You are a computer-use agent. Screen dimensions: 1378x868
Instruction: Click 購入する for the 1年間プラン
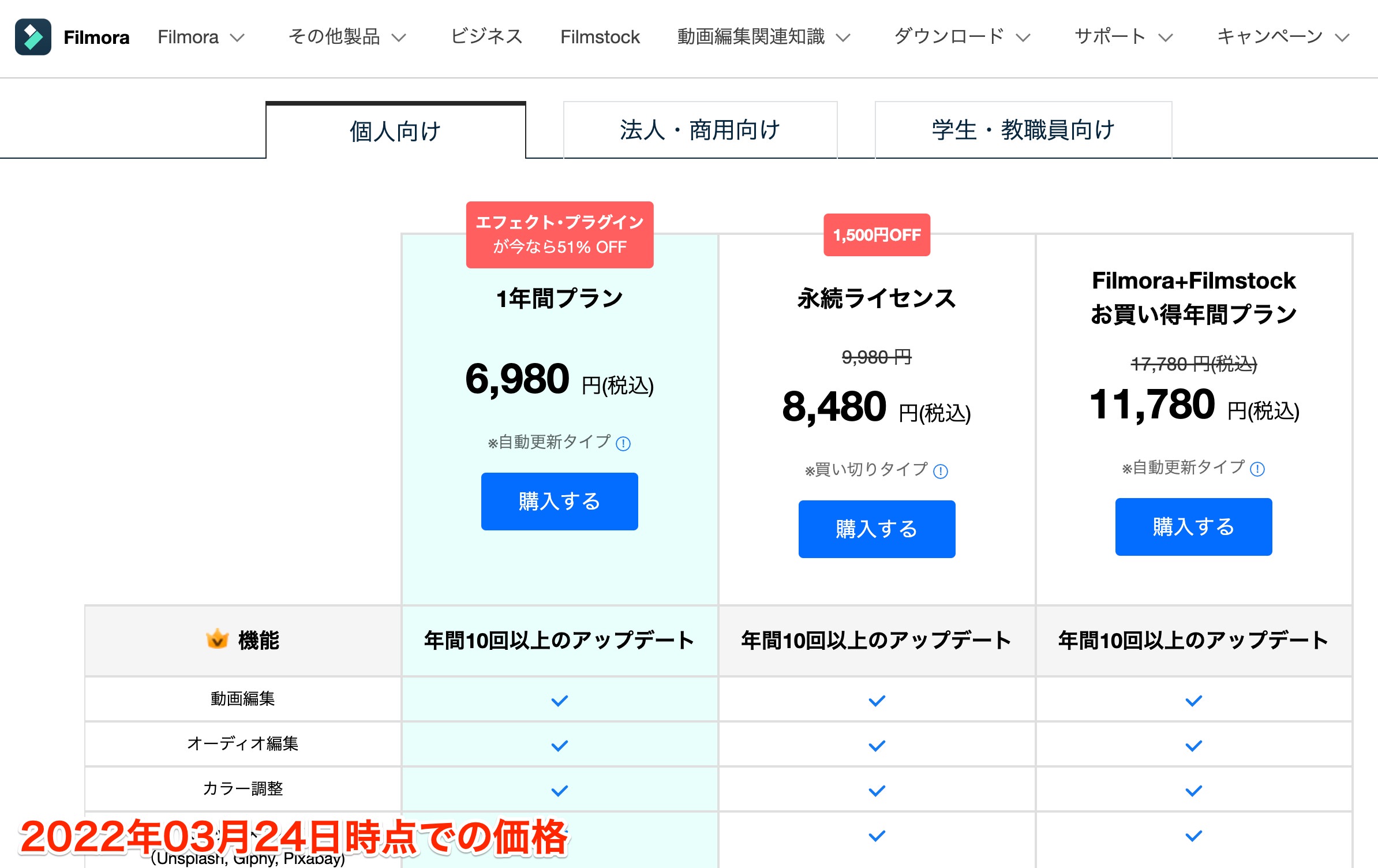(x=560, y=502)
